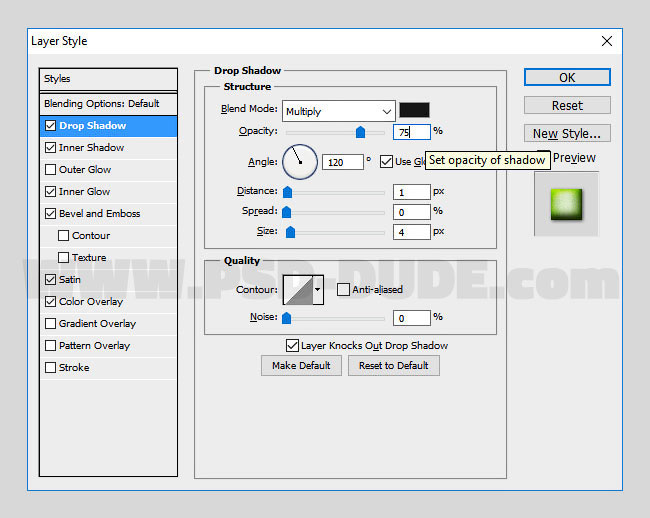Enable the Gradient Overlay checkbox
Viewport: 650px width, 518px height.
[x=51, y=323]
